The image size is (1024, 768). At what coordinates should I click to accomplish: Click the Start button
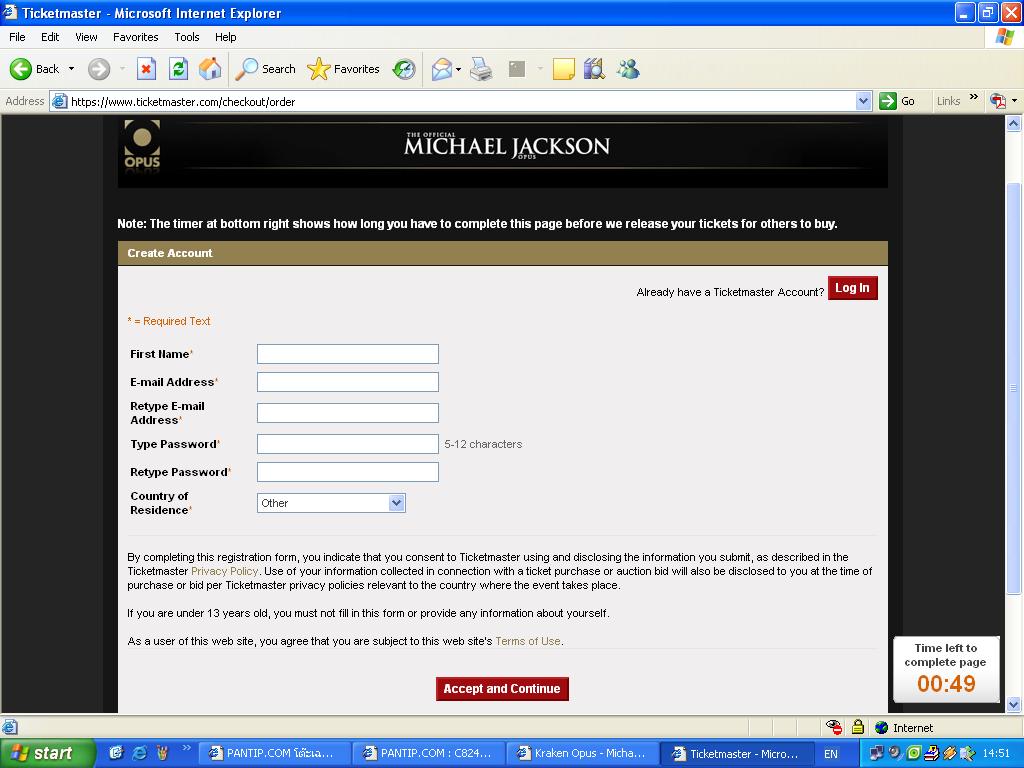pos(47,753)
